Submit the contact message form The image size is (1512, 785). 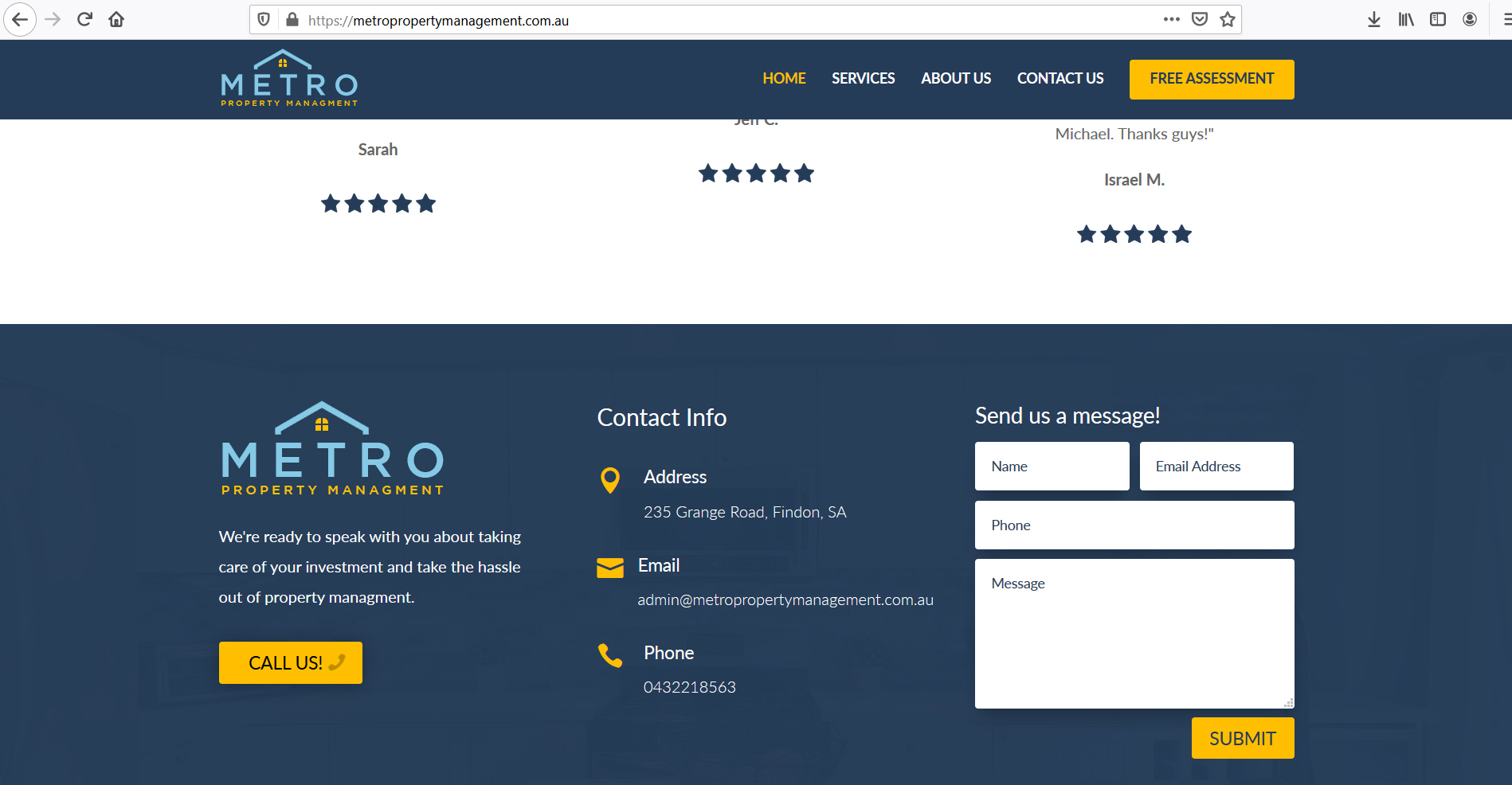[x=1243, y=738]
